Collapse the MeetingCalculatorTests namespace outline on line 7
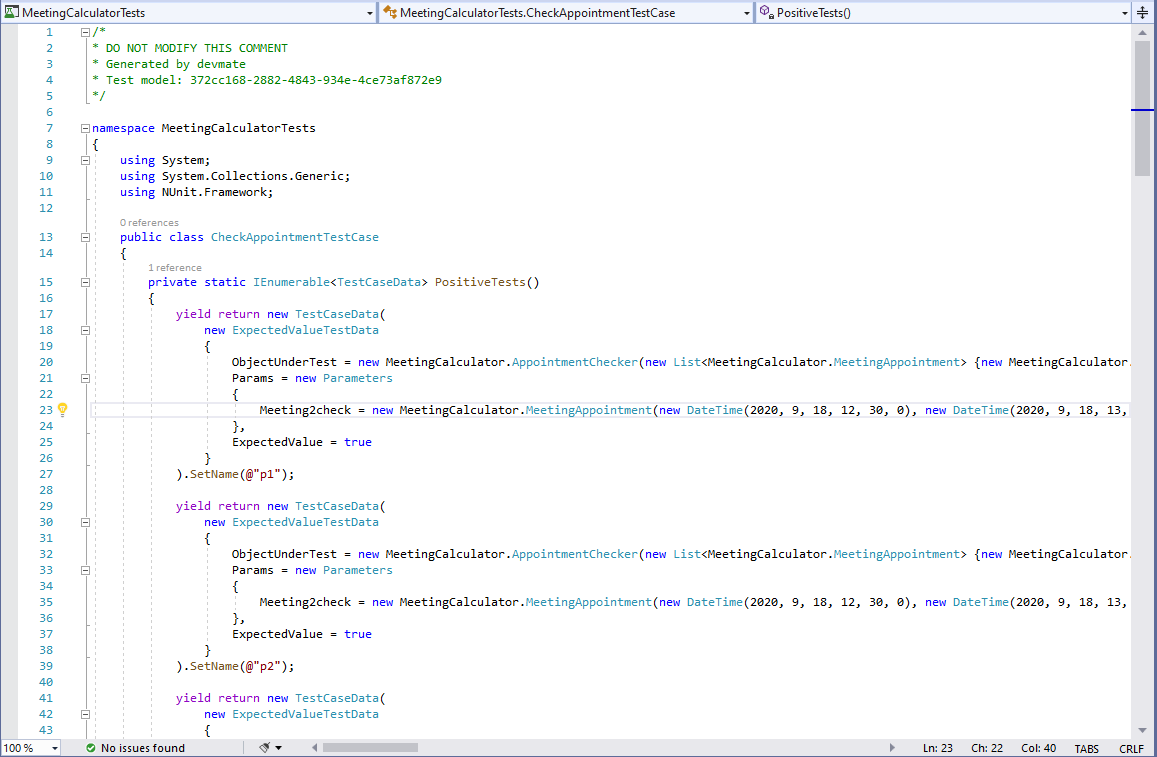This screenshot has width=1157, height=757. (85, 127)
